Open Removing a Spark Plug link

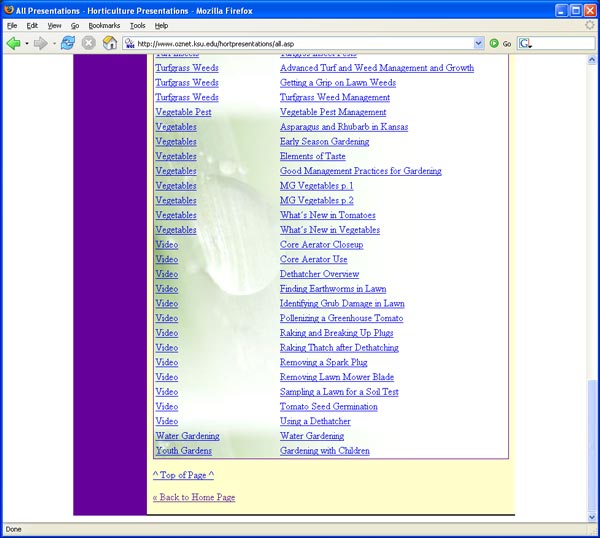click(323, 362)
